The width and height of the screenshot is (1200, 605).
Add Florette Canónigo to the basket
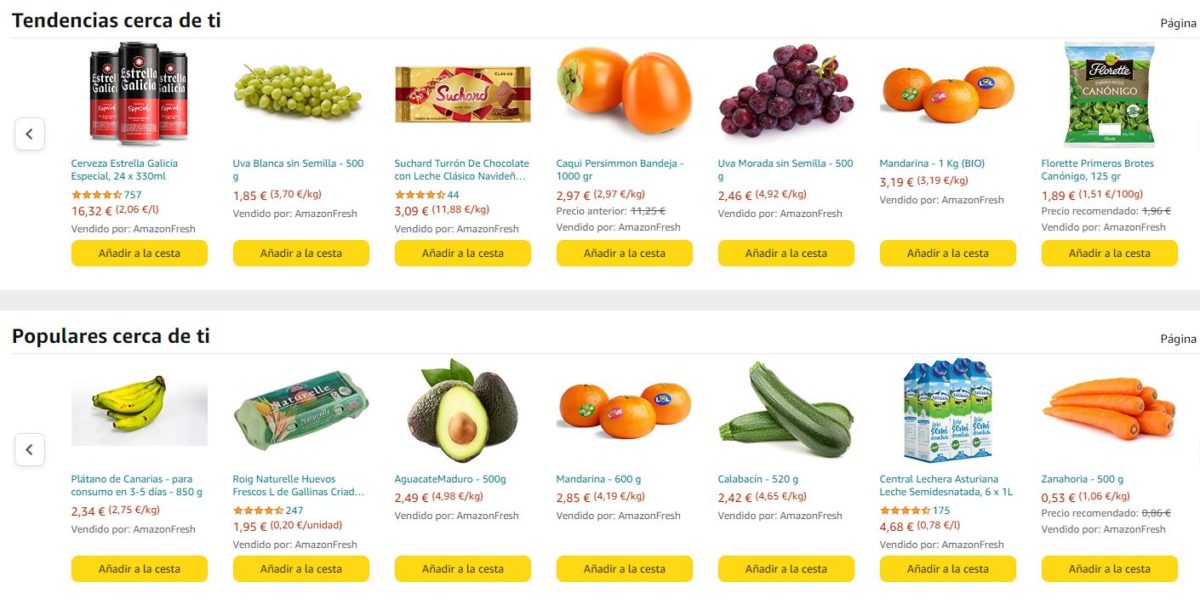[1109, 254]
